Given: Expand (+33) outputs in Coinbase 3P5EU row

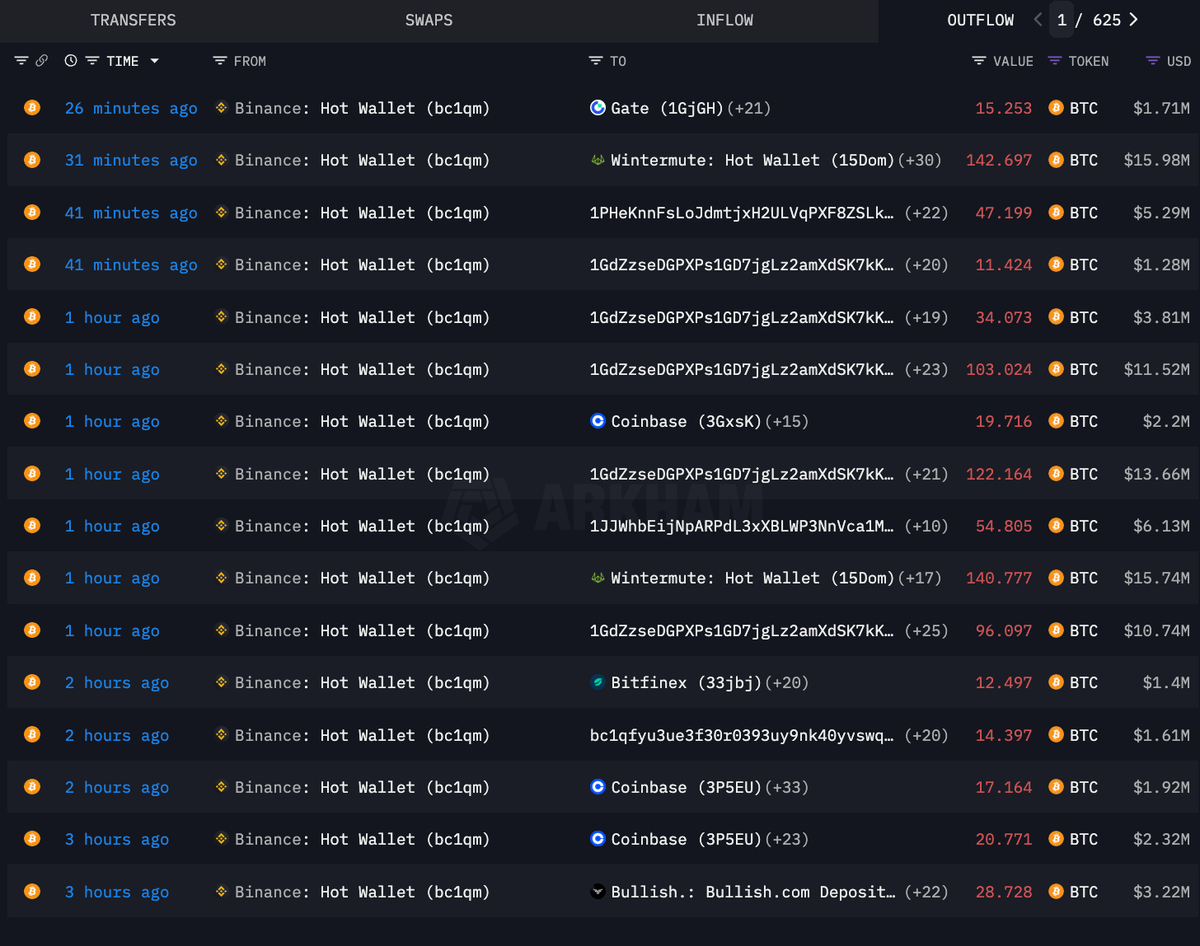Looking at the screenshot, I should click(x=787, y=787).
